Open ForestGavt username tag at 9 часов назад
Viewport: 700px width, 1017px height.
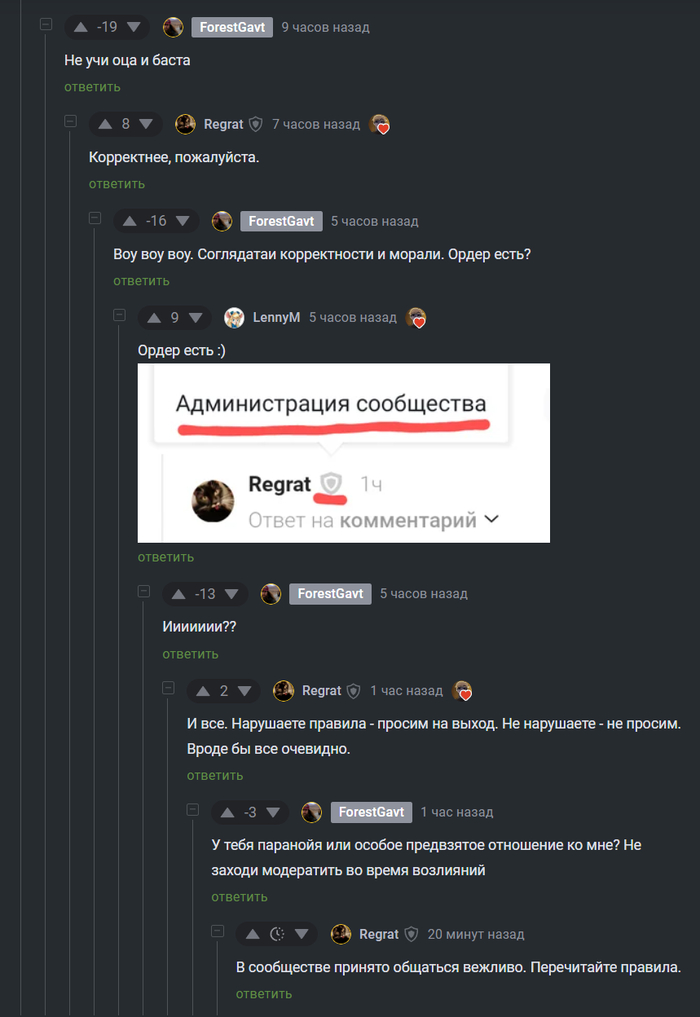(x=232, y=27)
